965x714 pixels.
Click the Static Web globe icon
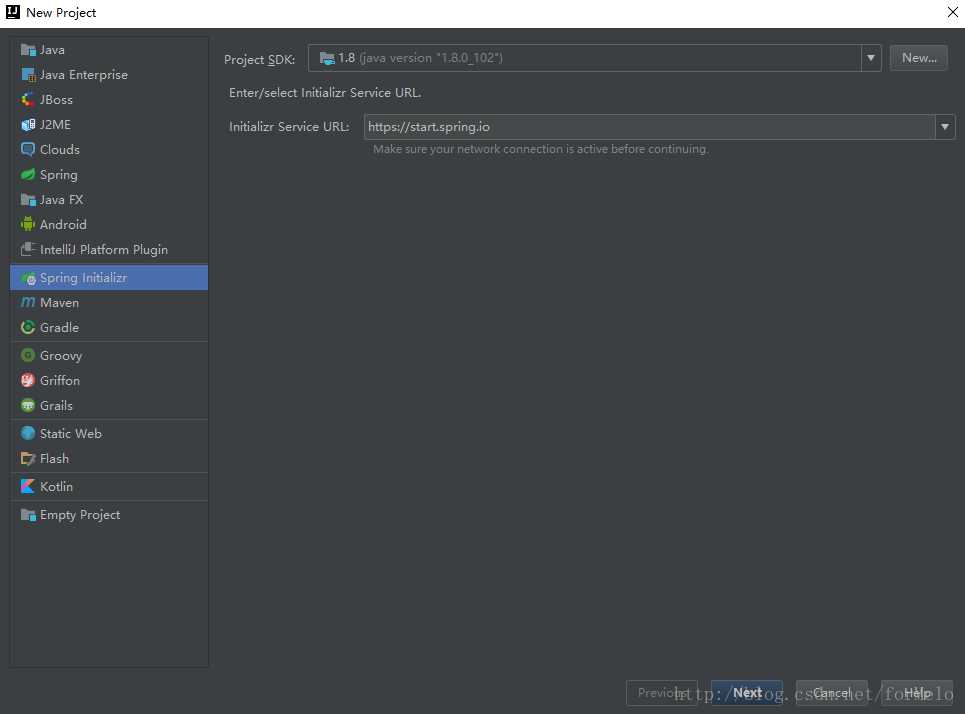[28, 433]
